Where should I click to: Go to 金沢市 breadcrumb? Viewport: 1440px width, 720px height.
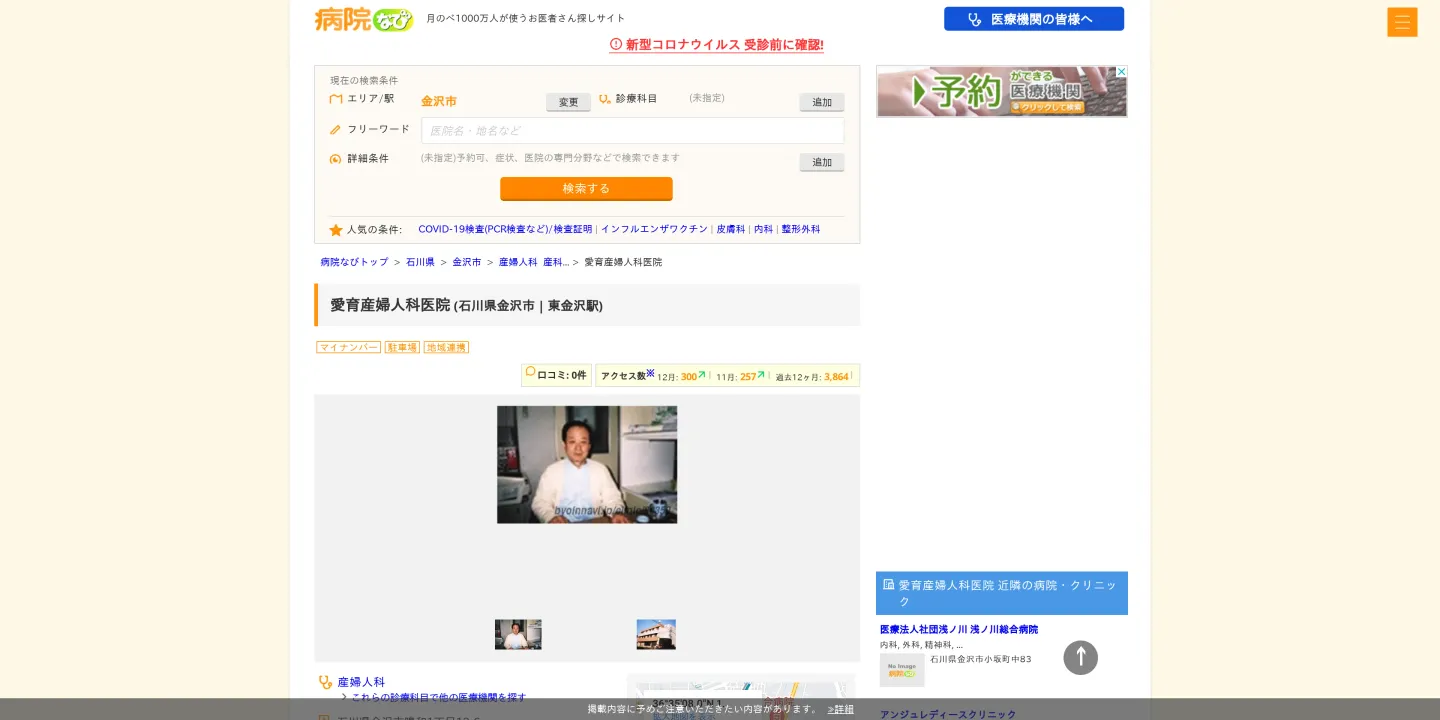467,262
